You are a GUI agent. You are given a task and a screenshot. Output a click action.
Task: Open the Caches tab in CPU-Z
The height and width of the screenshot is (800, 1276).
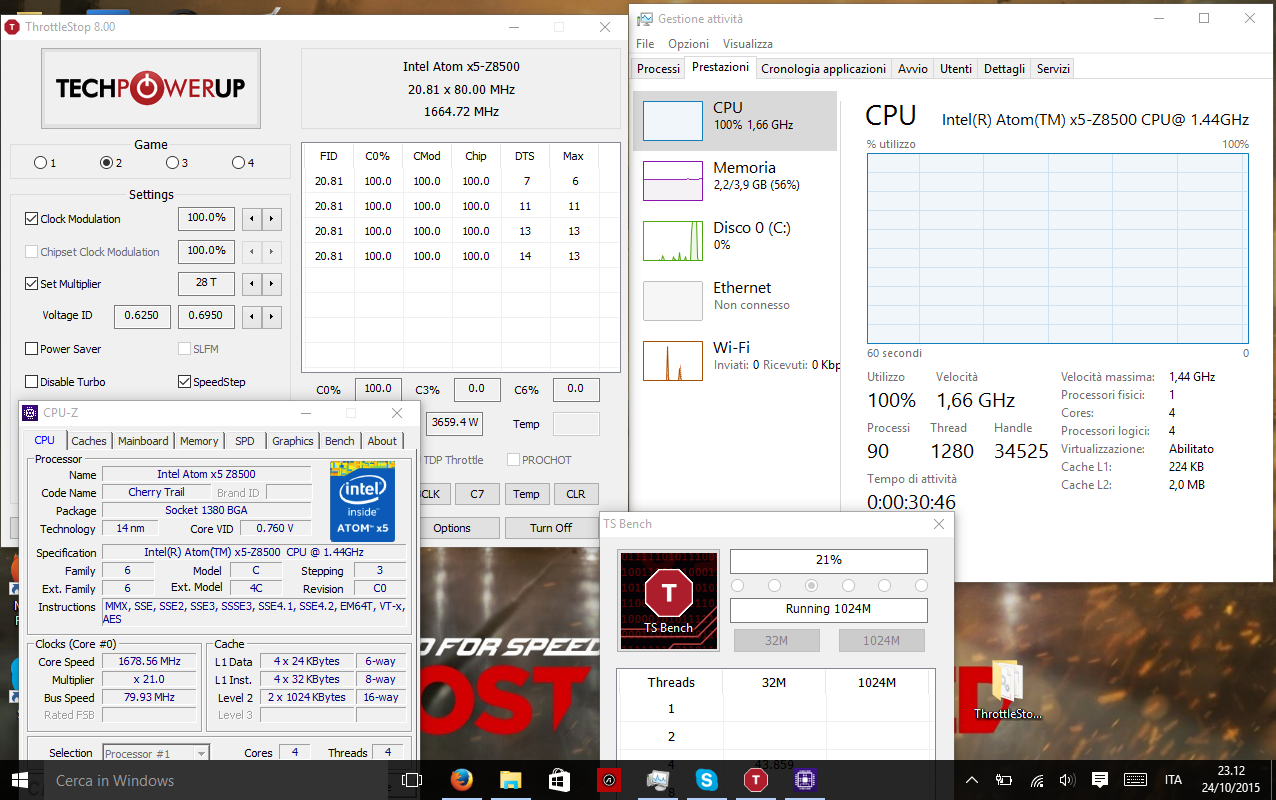coord(89,441)
